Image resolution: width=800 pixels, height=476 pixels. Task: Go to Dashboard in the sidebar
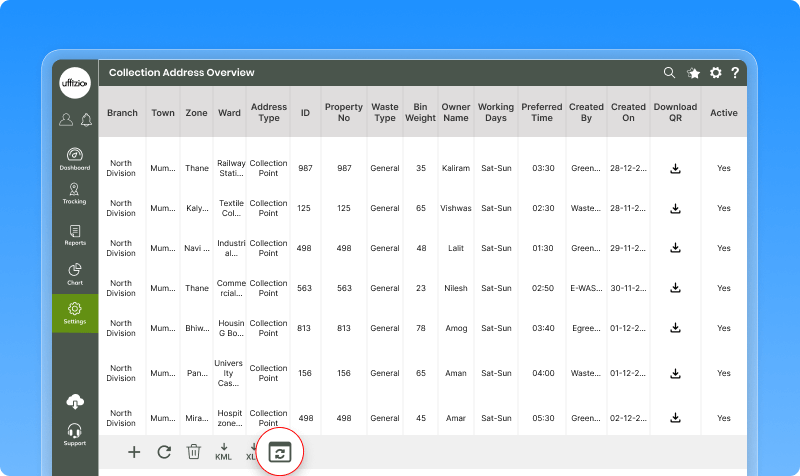[75, 159]
